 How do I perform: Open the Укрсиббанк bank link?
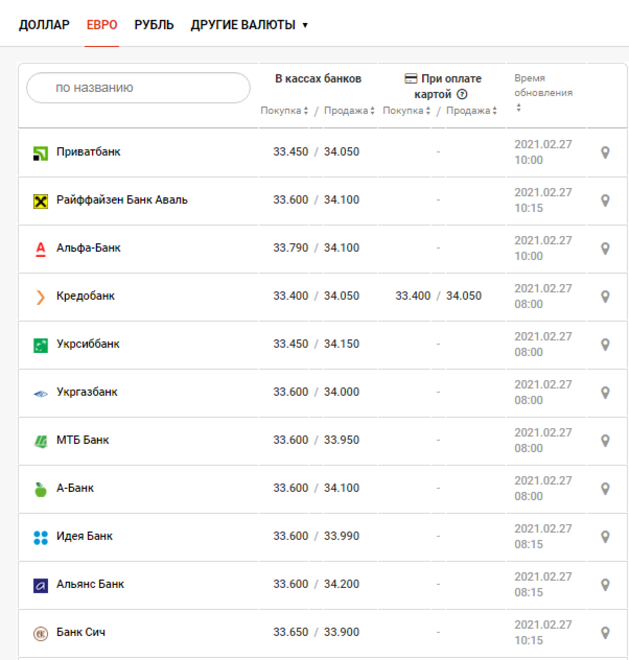pos(88,344)
